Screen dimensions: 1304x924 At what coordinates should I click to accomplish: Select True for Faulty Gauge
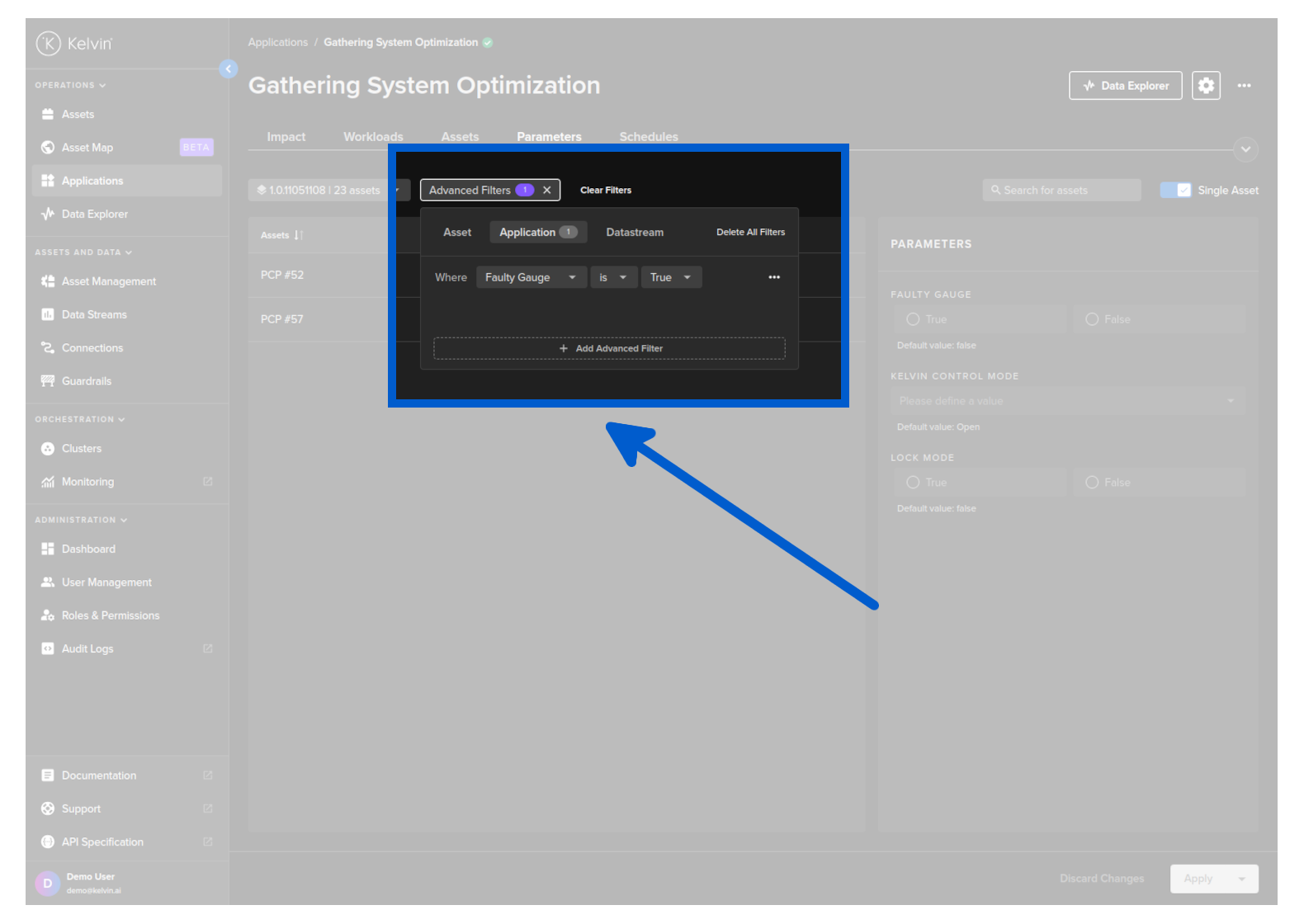pyautogui.click(x=913, y=319)
